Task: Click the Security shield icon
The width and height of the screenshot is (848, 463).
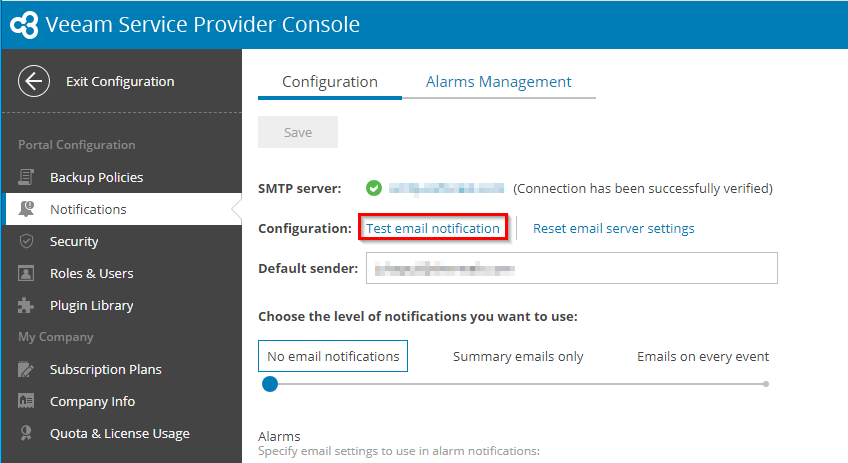Action: (26, 241)
